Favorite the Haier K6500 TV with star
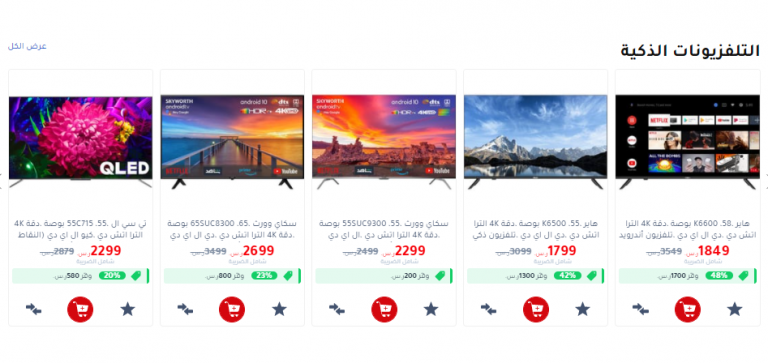768x363 pixels. 582,309
